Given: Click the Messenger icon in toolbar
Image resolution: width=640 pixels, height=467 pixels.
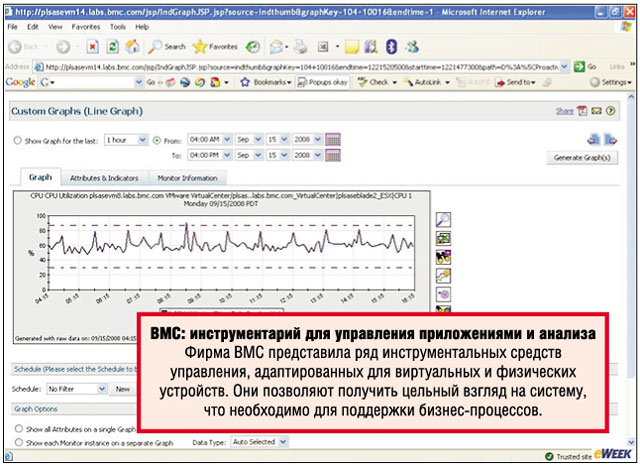Looking at the screenshot, I should (x=412, y=47).
